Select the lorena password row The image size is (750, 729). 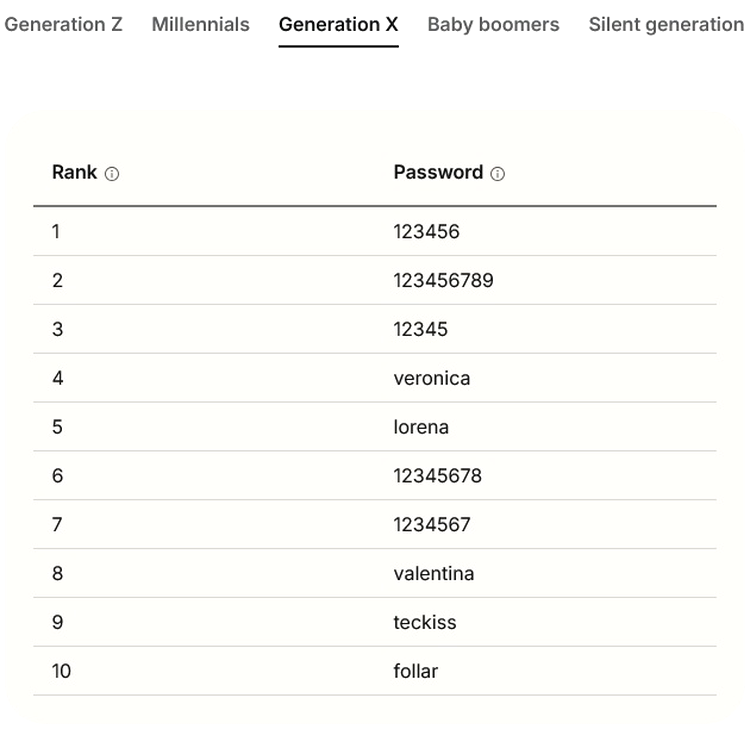coord(421,427)
